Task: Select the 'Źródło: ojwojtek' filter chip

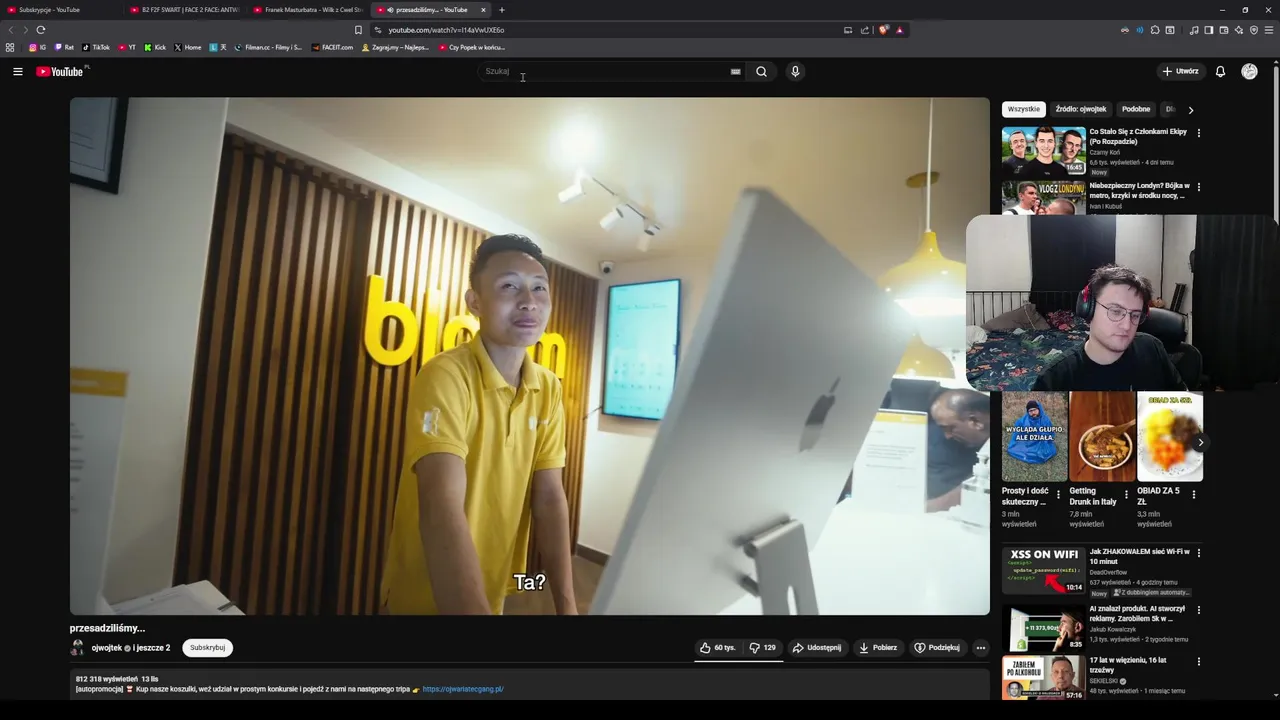Action: pyautogui.click(x=1081, y=109)
